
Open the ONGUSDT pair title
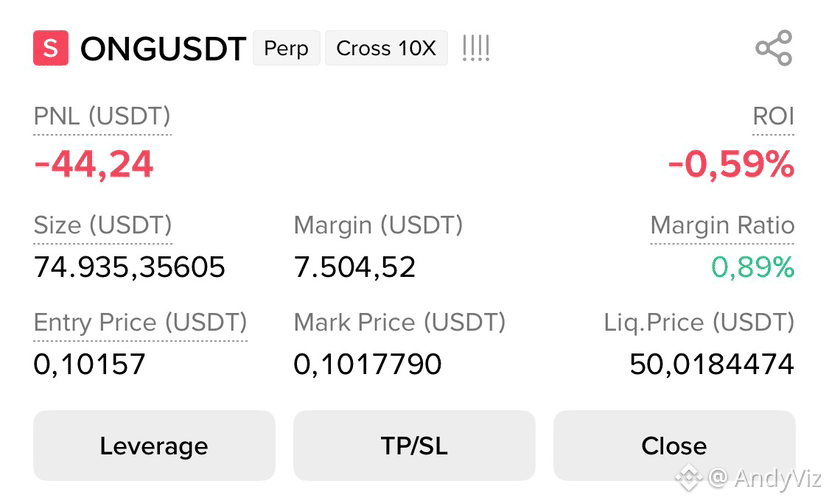tap(163, 49)
